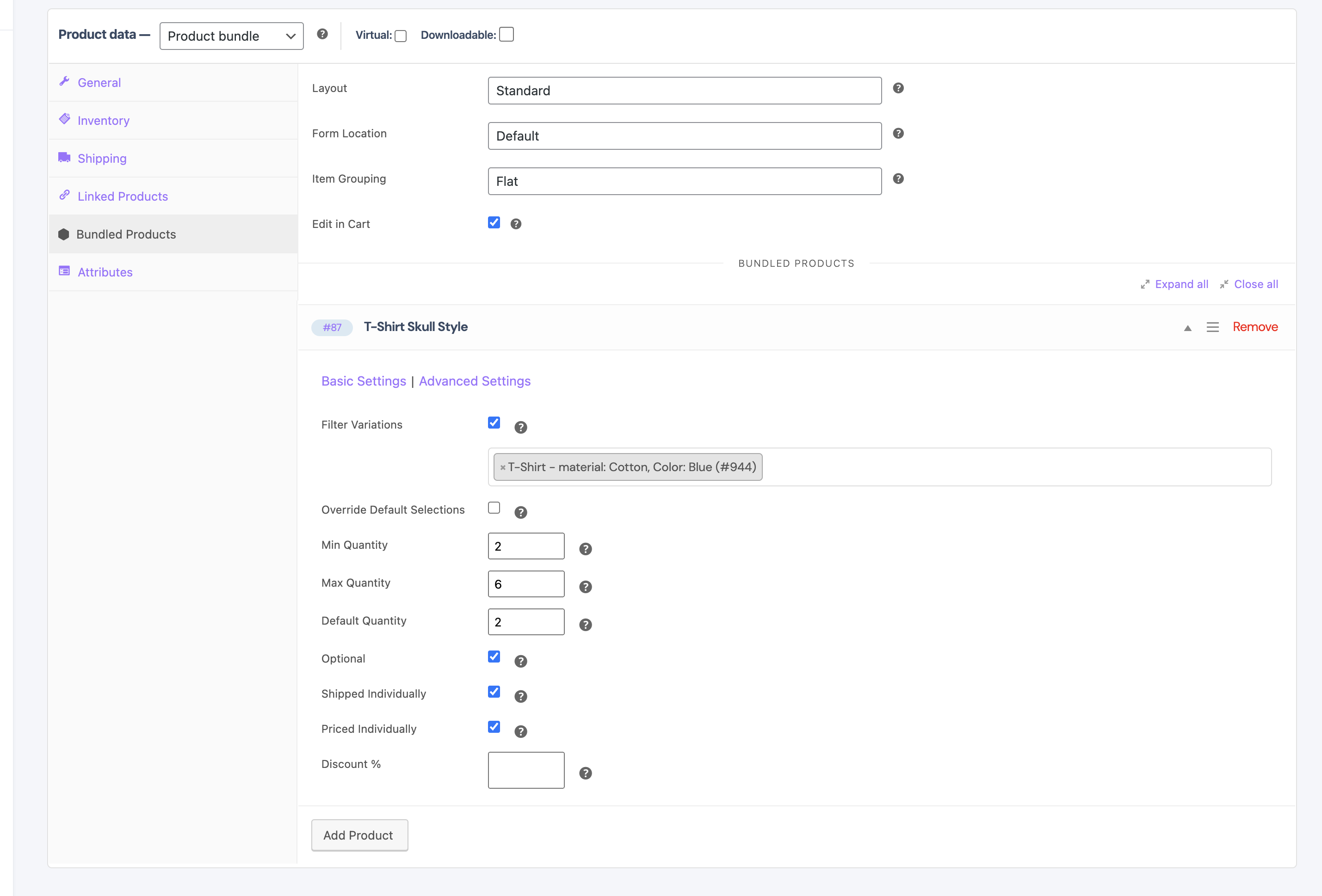Click the help icon next to product type
Screen dimensions: 1322x896
click(x=322, y=34)
